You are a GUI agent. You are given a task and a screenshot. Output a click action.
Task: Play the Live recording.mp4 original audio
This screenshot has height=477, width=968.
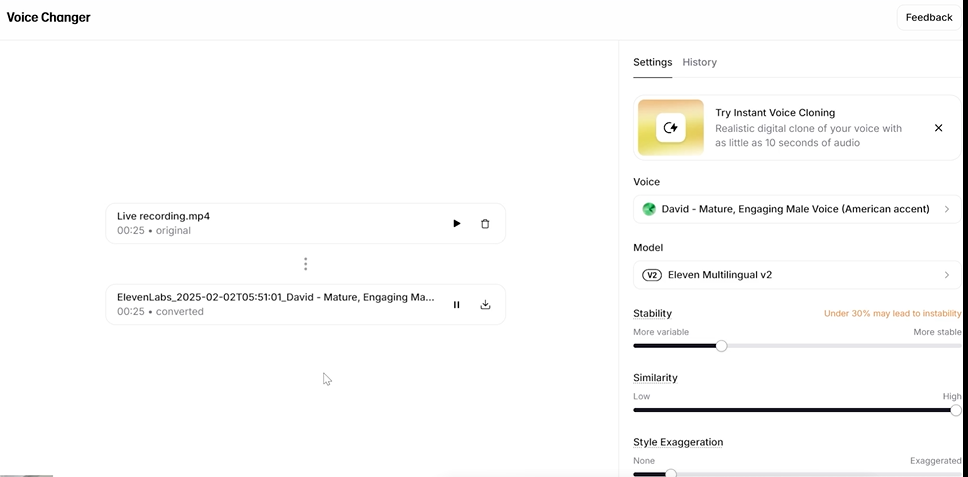(456, 224)
